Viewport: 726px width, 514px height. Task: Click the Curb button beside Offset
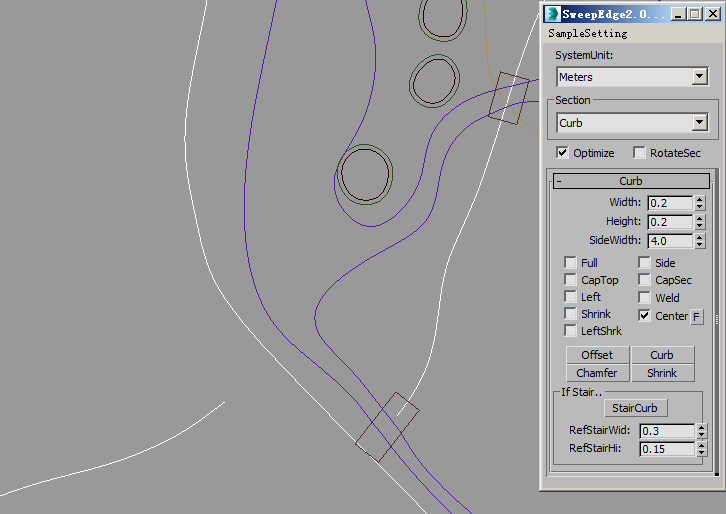coord(662,355)
